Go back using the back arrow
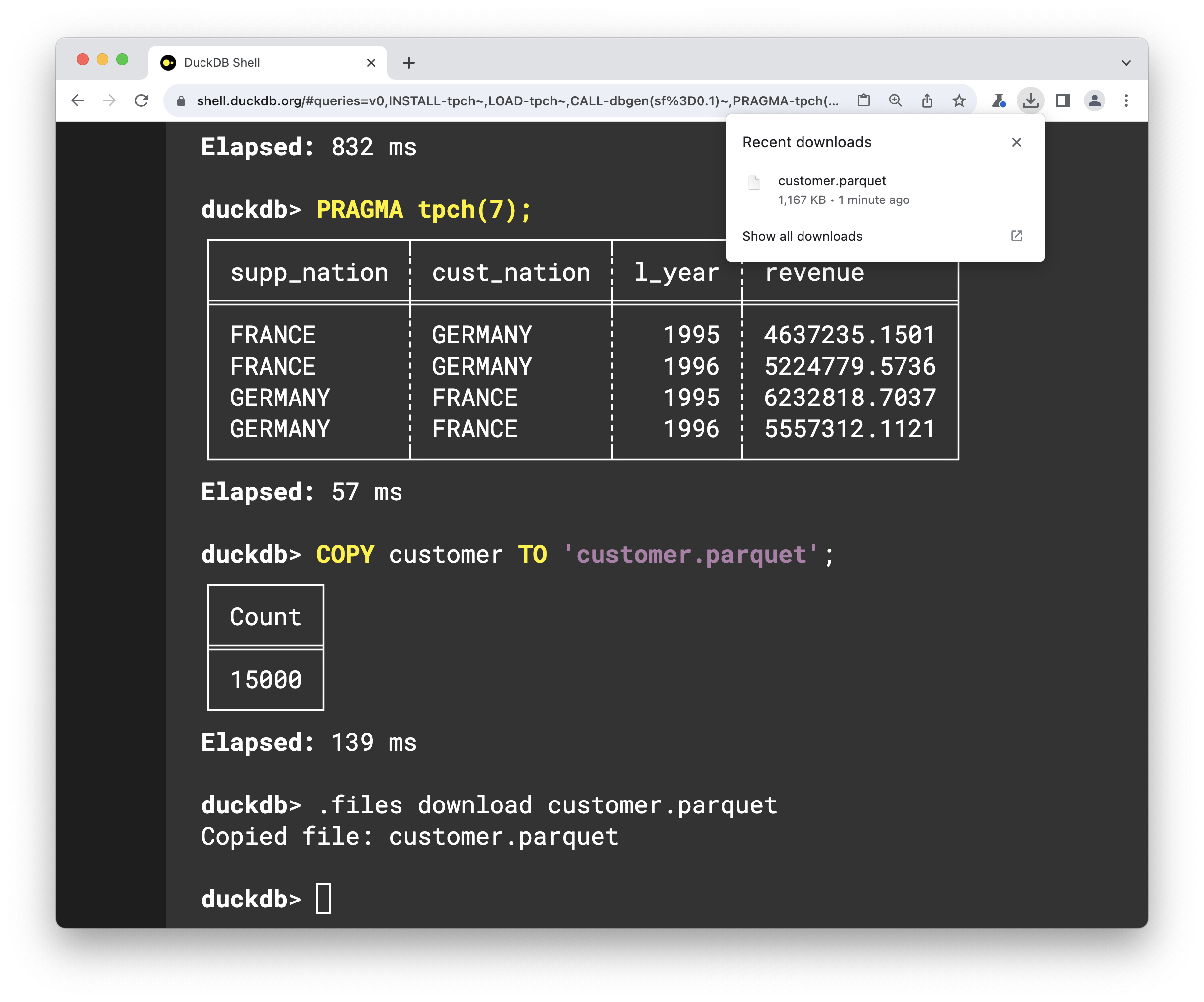This screenshot has height=1002, width=1204. (x=78, y=100)
